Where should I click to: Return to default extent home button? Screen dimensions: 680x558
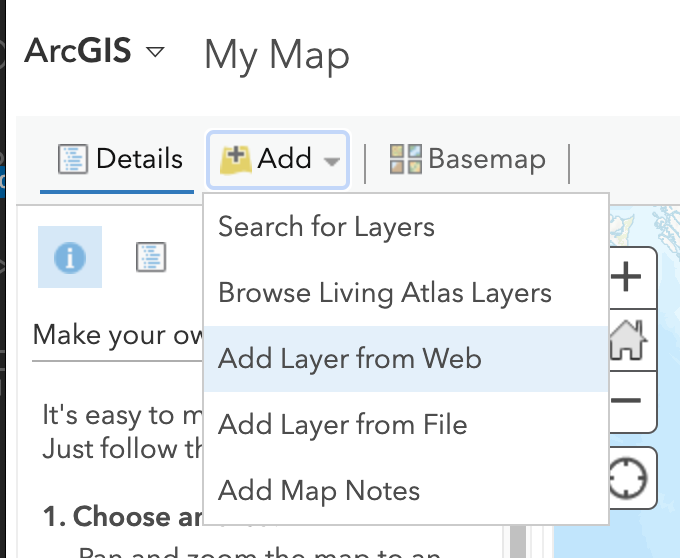(x=632, y=340)
